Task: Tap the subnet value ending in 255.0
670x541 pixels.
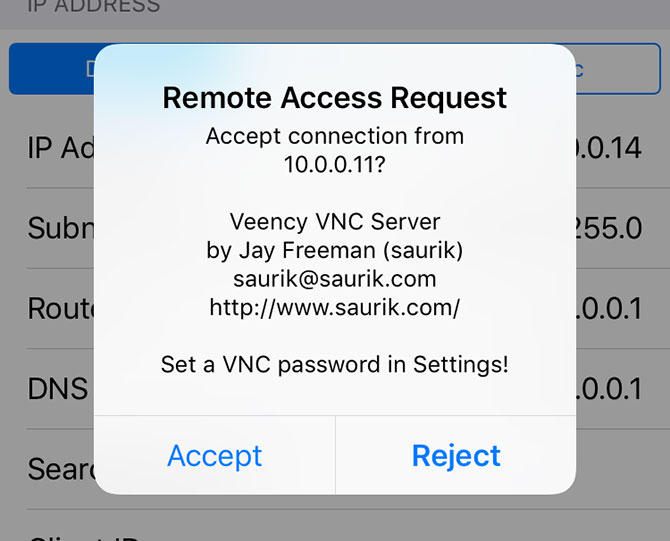Action: tap(609, 228)
